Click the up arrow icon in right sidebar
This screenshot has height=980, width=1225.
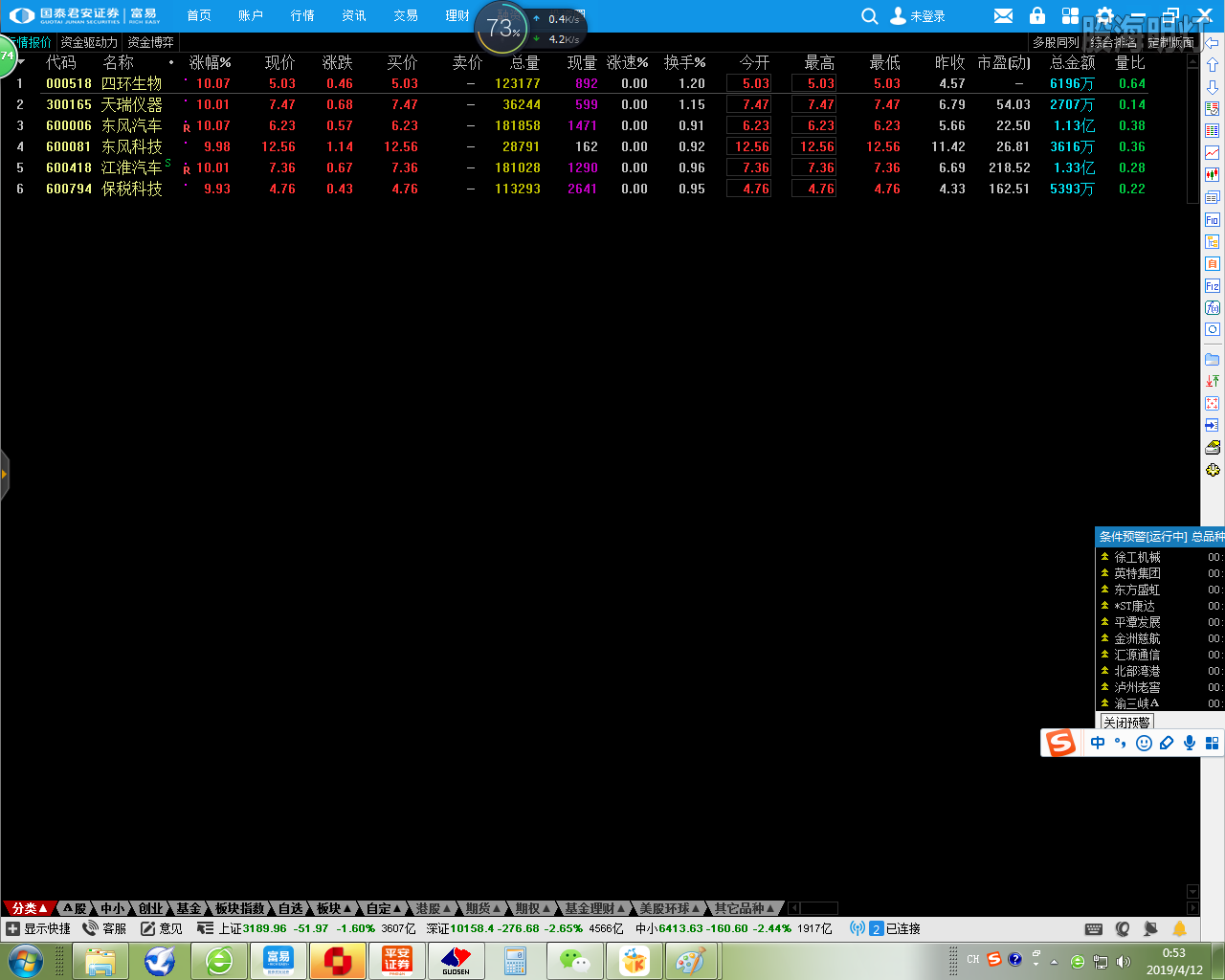coord(1213,65)
